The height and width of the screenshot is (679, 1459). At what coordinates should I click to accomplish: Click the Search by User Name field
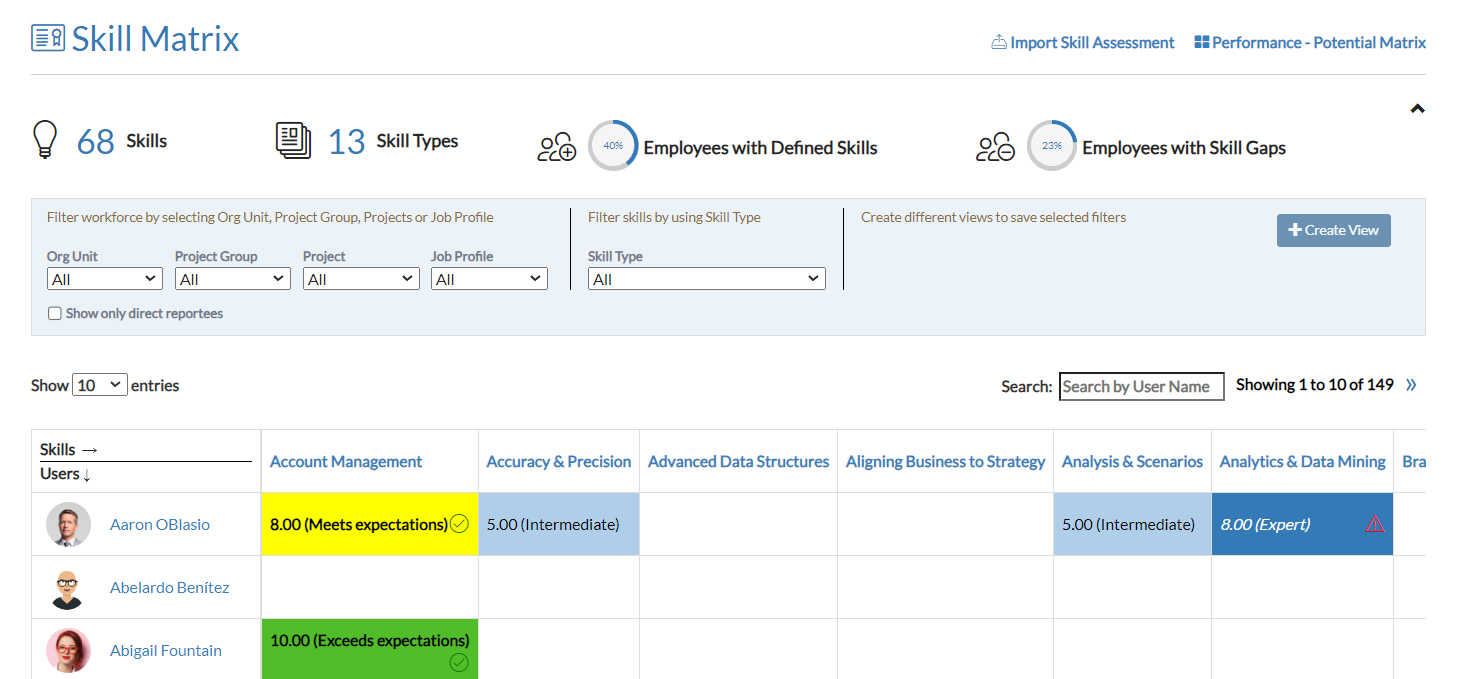coord(1141,386)
